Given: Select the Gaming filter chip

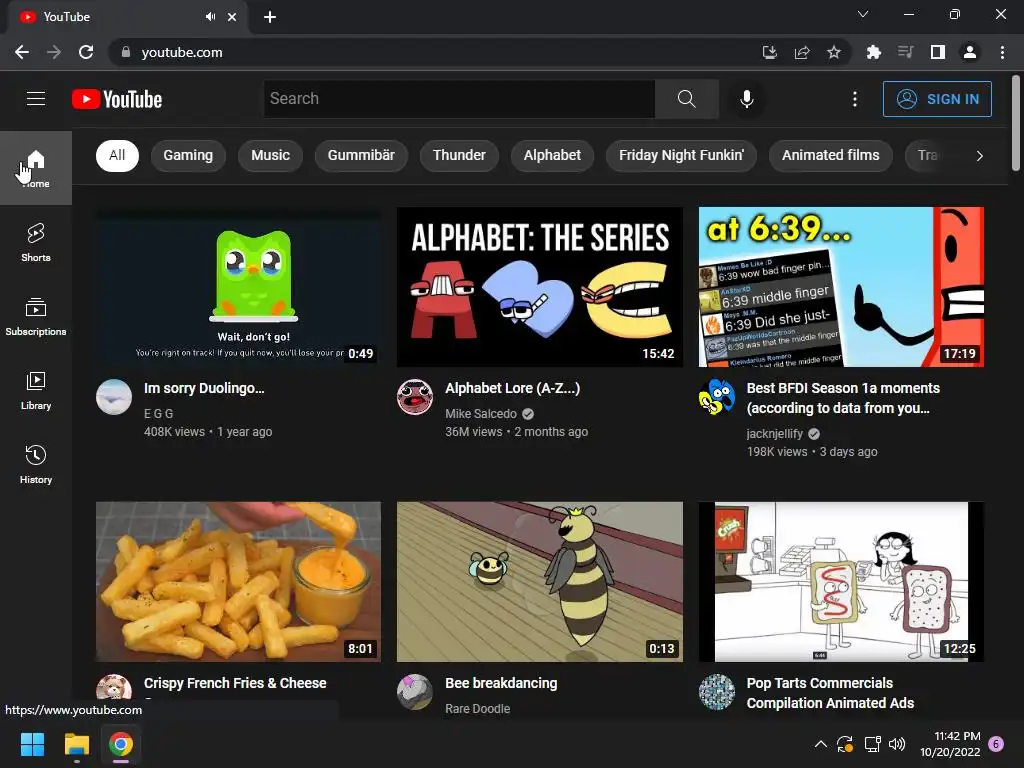Looking at the screenshot, I should [x=188, y=155].
